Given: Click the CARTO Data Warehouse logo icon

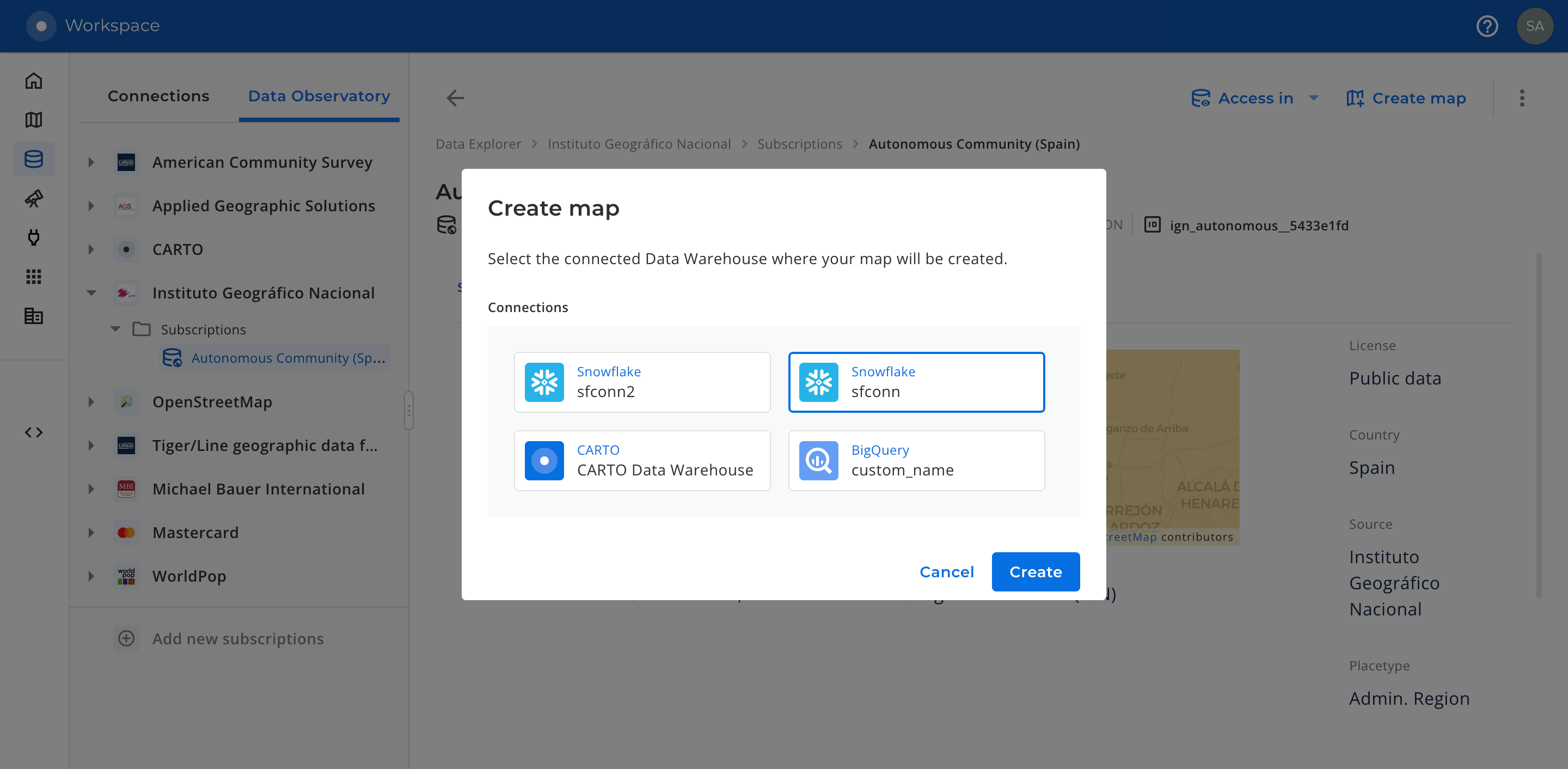Looking at the screenshot, I should [x=544, y=461].
